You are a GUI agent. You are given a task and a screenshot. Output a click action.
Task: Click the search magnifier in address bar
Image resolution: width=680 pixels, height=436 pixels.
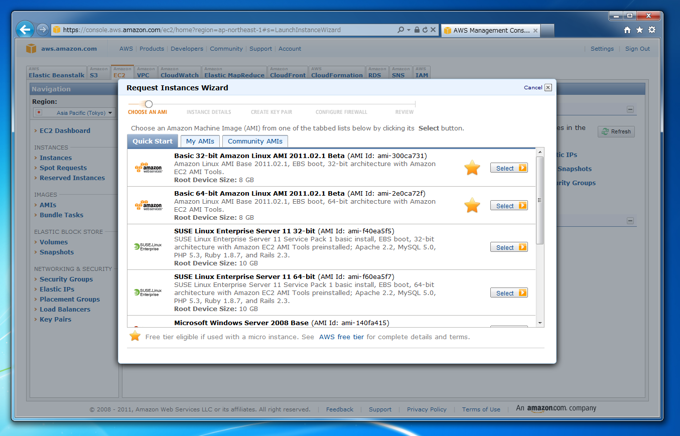[x=401, y=30]
